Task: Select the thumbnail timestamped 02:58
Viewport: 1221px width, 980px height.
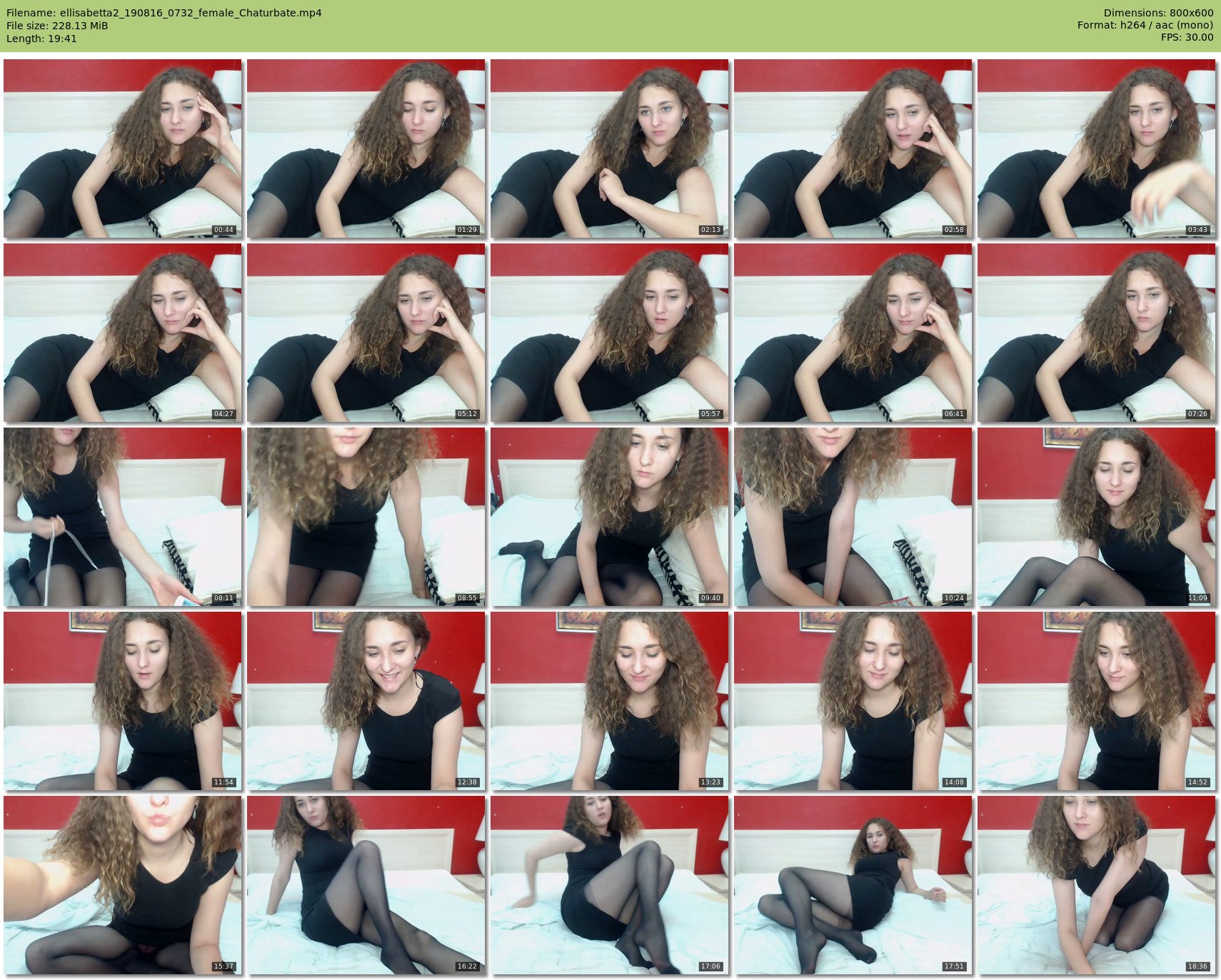Action: [853, 148]
